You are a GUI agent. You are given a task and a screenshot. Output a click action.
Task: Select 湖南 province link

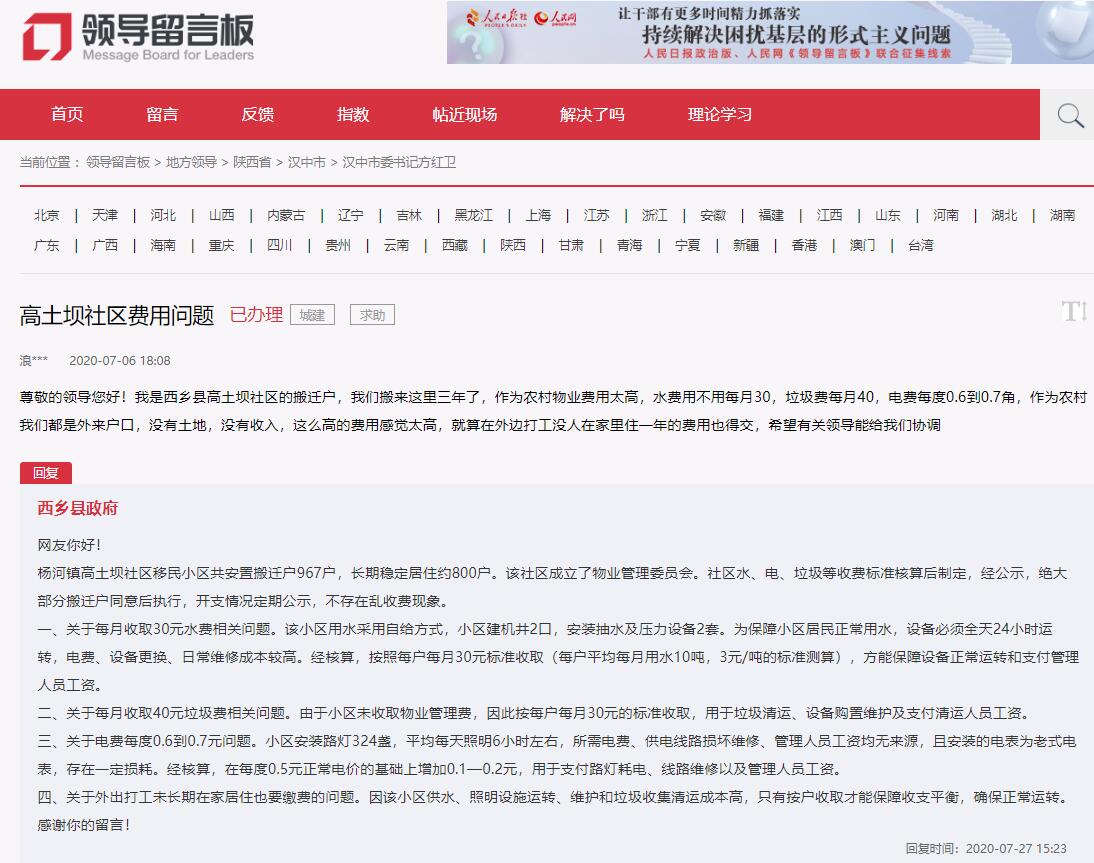click(x=1063, y=216)
